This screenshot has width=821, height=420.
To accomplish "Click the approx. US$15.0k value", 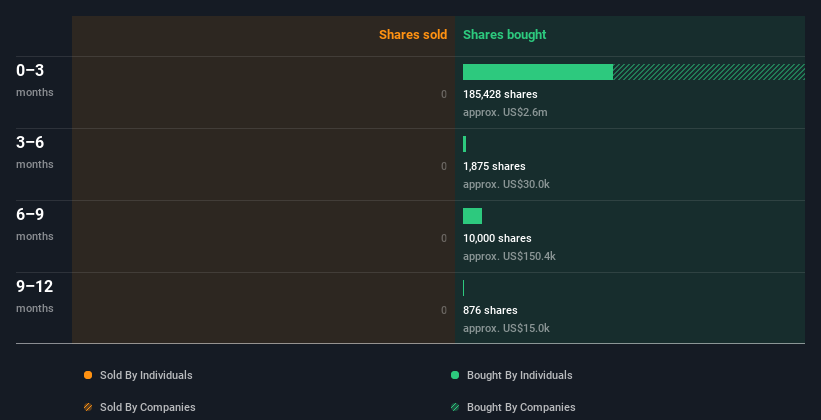I will pyautogui.click(x=506, y=328).
